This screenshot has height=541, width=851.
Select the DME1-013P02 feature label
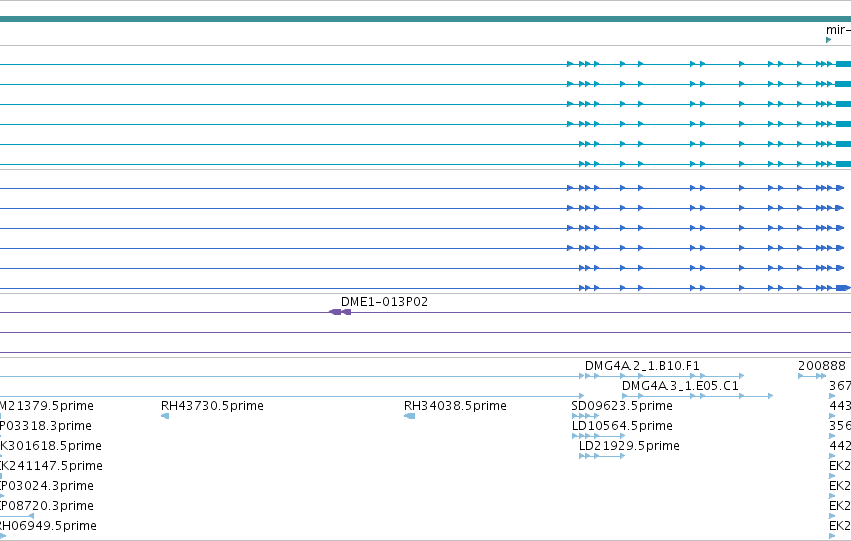(x=384, y=302)
